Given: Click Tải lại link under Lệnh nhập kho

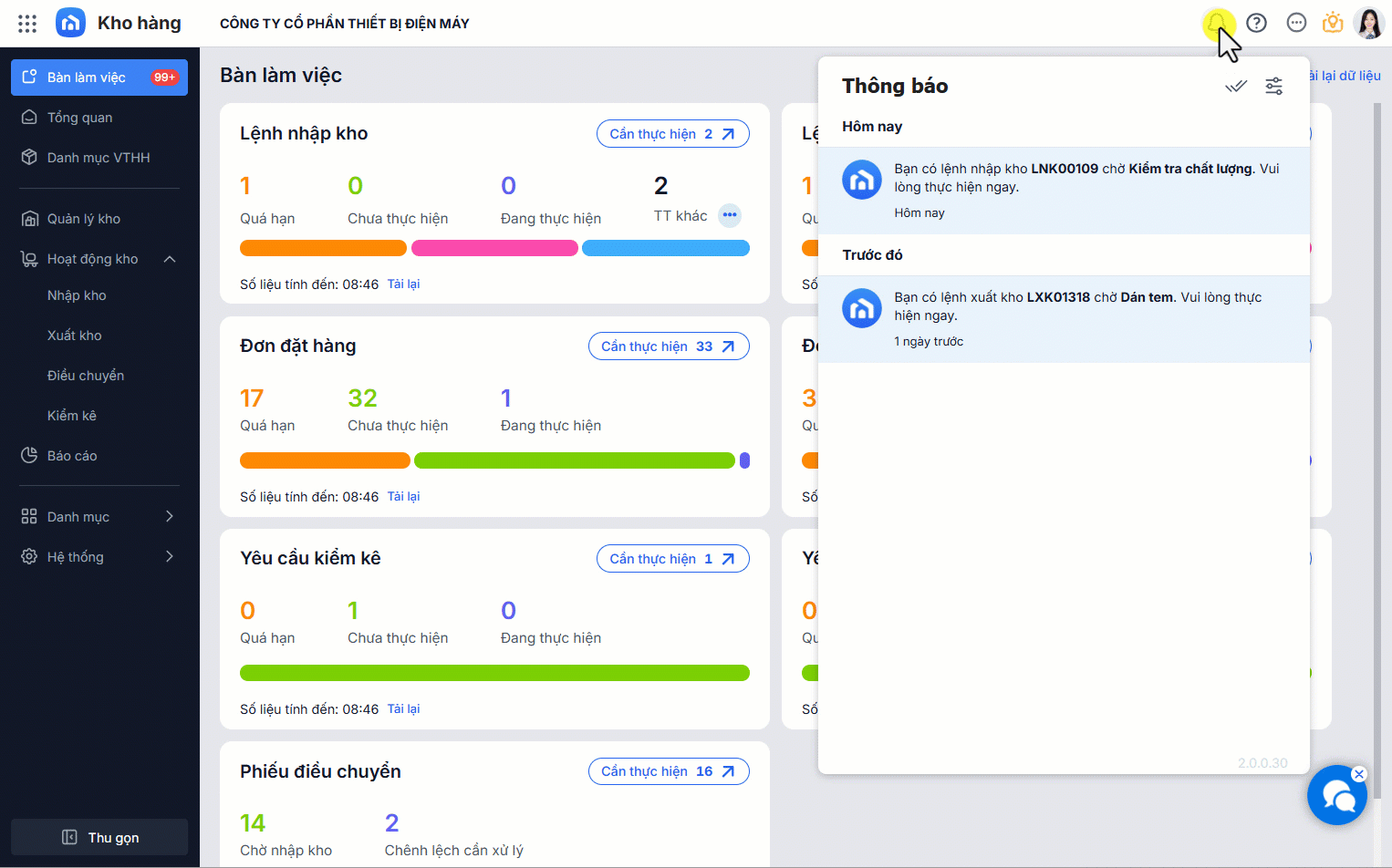Looking at the screenshot, I should pos(403,284).
